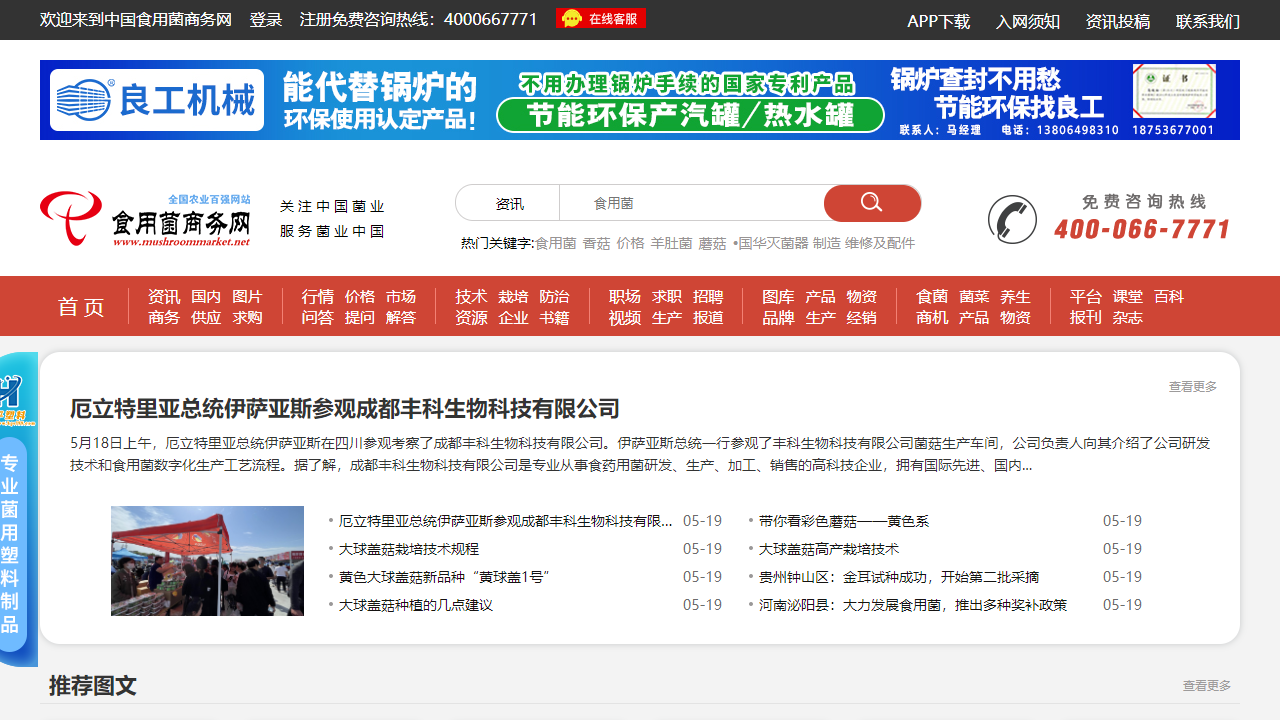Click the red magnifier search button
Image resolution: width=1280 pixels, height=720 pixels.
tap(872, 203)
